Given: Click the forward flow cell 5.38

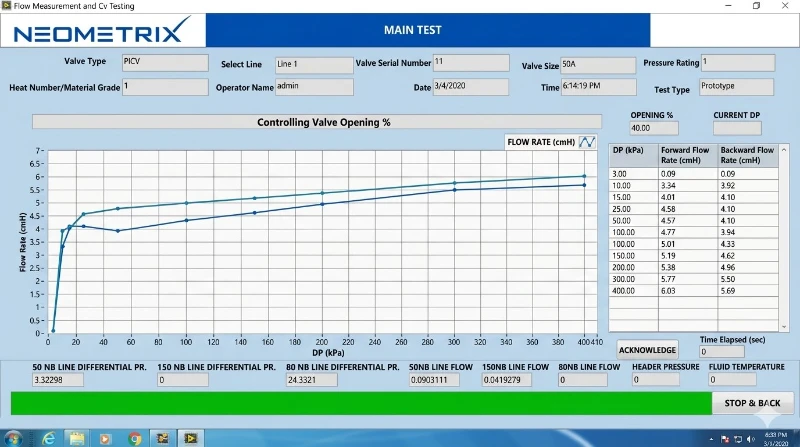Looking at the screenshot, I should tap(688, 267).
